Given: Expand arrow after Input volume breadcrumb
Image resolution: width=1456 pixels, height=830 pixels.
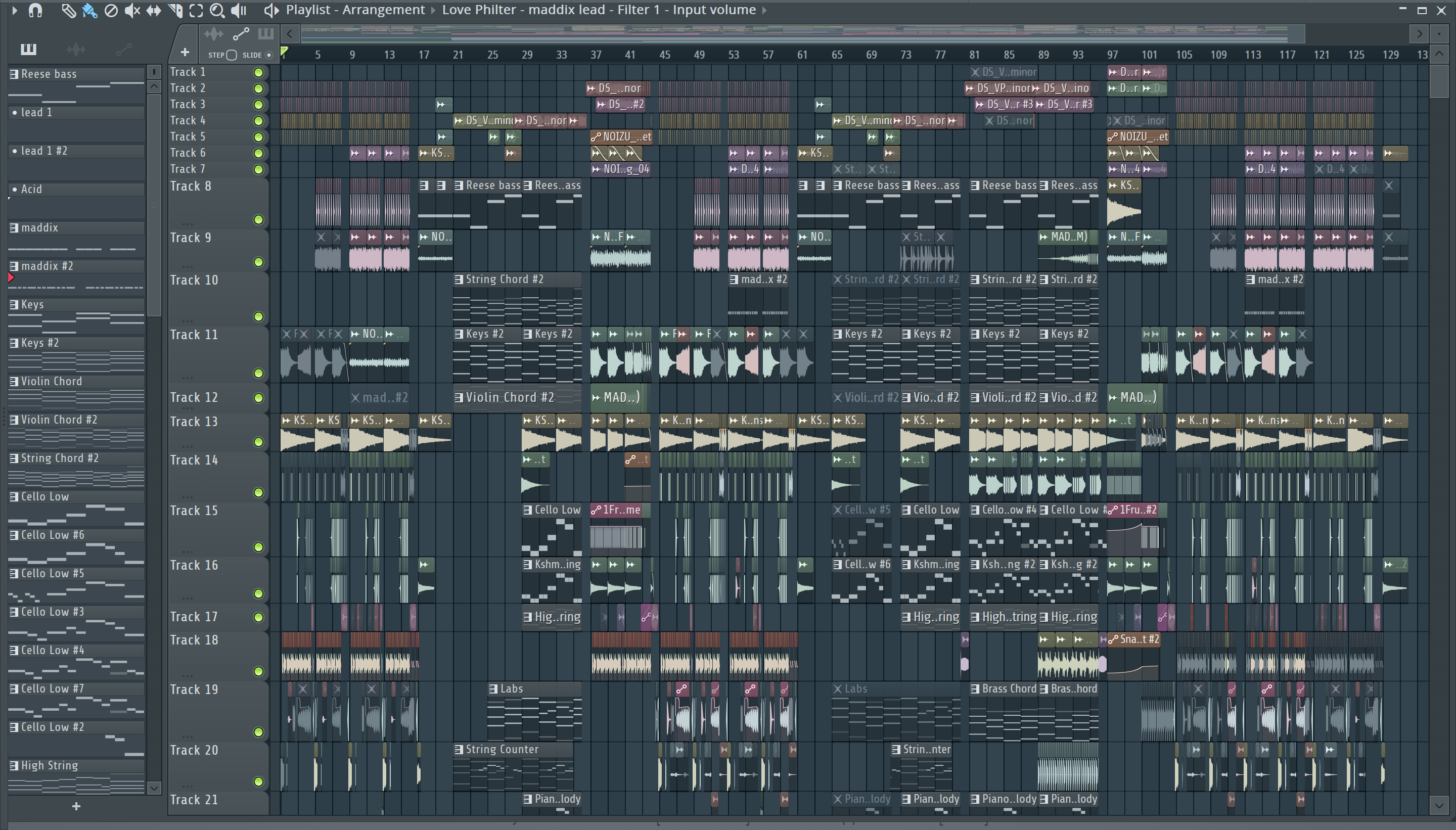Looking at the screenshot, I should [x=764, y=10].
